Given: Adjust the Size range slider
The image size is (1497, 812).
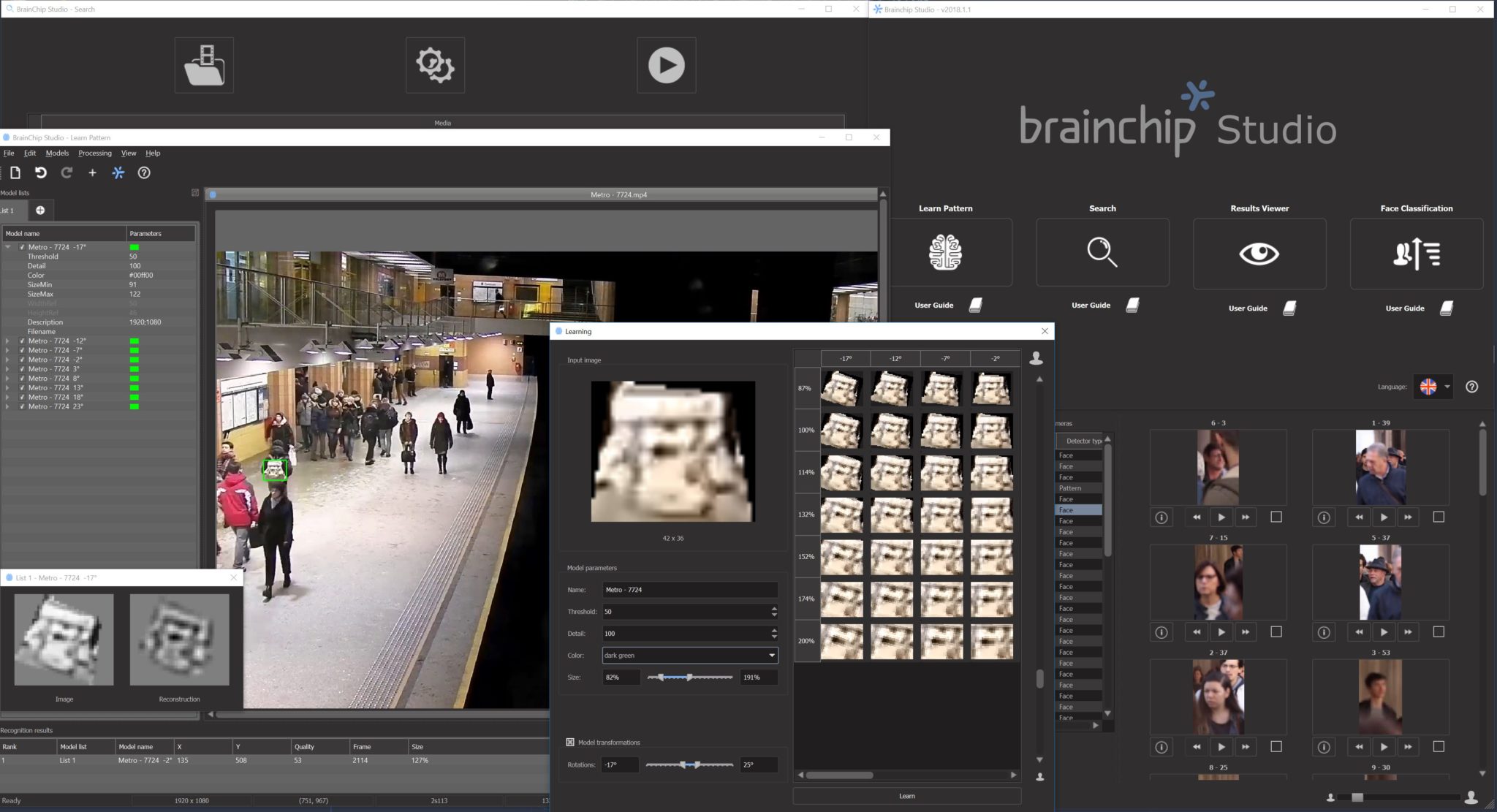Looking at the screenshot, I should pos(689,678).
